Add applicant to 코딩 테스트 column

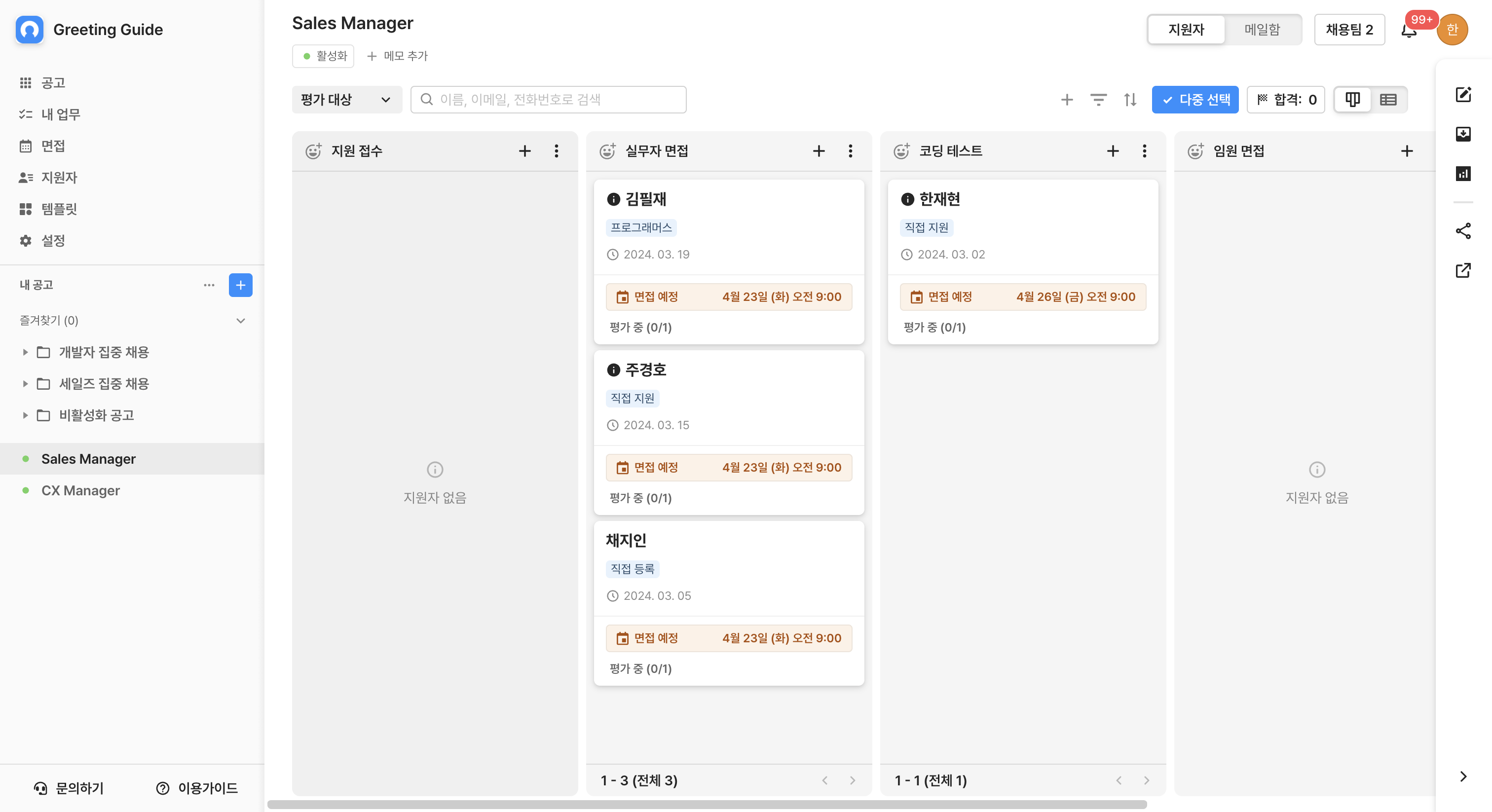click(1113, 151)
